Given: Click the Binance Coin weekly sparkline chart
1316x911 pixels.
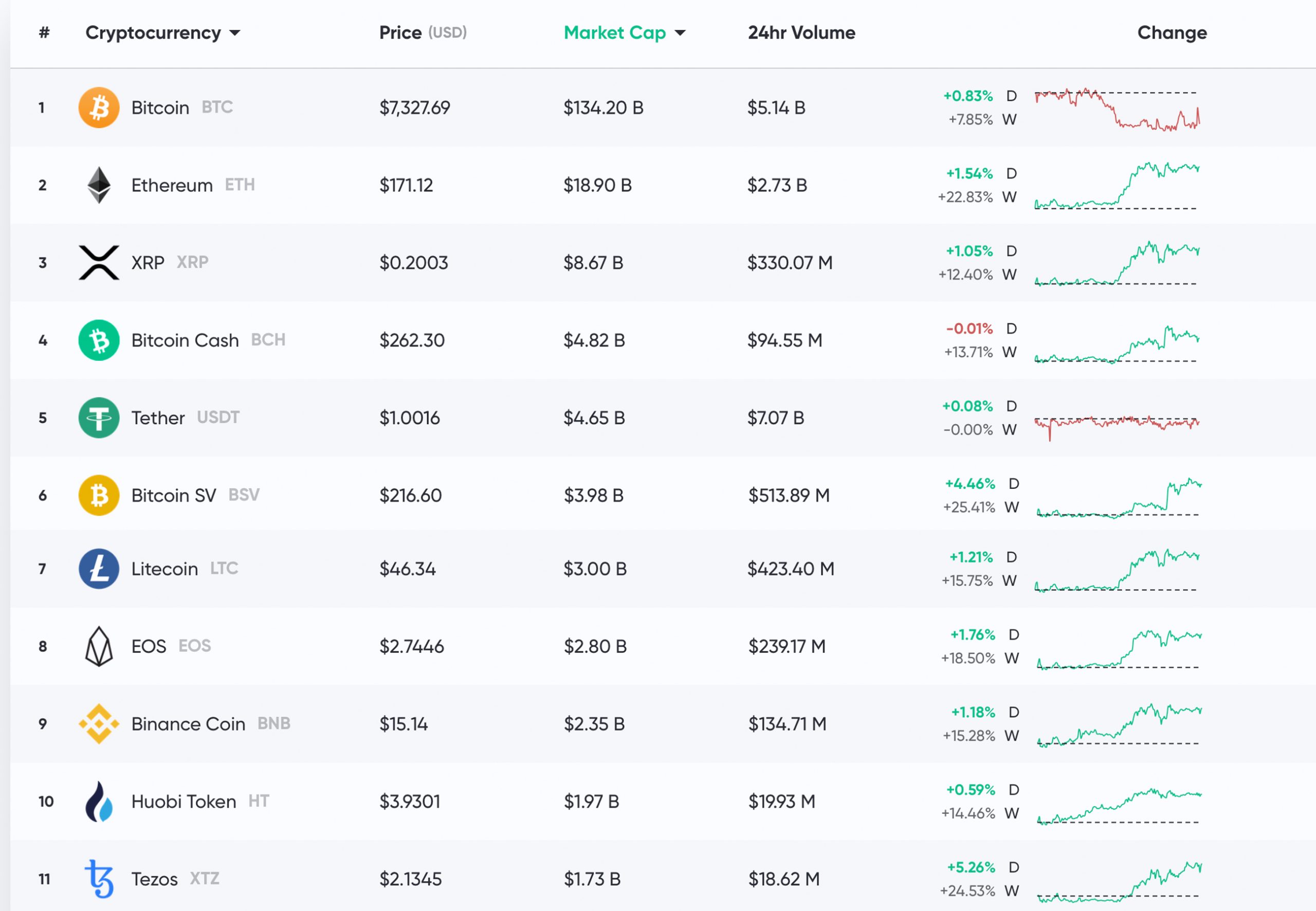Looking at the screenshot, I should [x=1120, y=725].
